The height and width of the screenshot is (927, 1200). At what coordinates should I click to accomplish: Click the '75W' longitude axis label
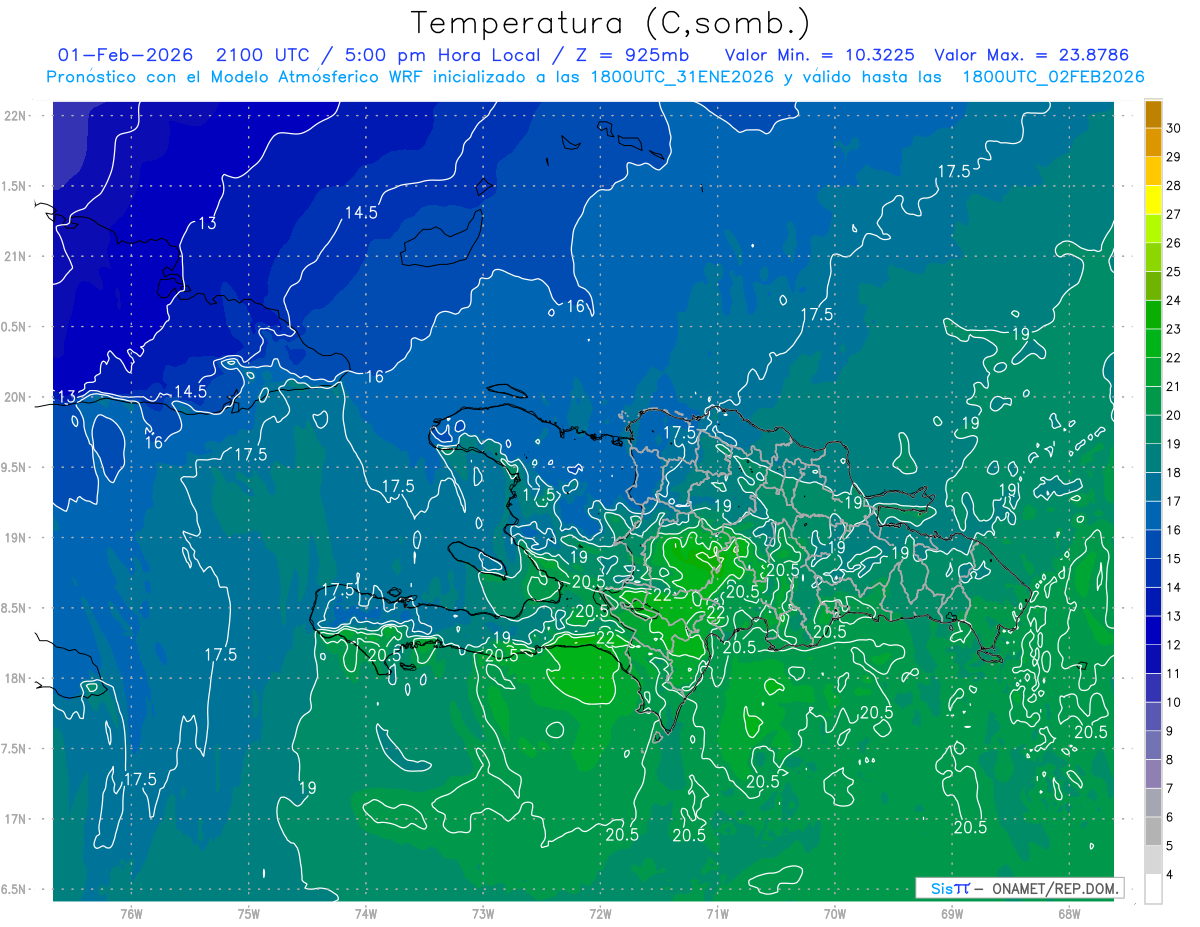[x=249, y=913]
